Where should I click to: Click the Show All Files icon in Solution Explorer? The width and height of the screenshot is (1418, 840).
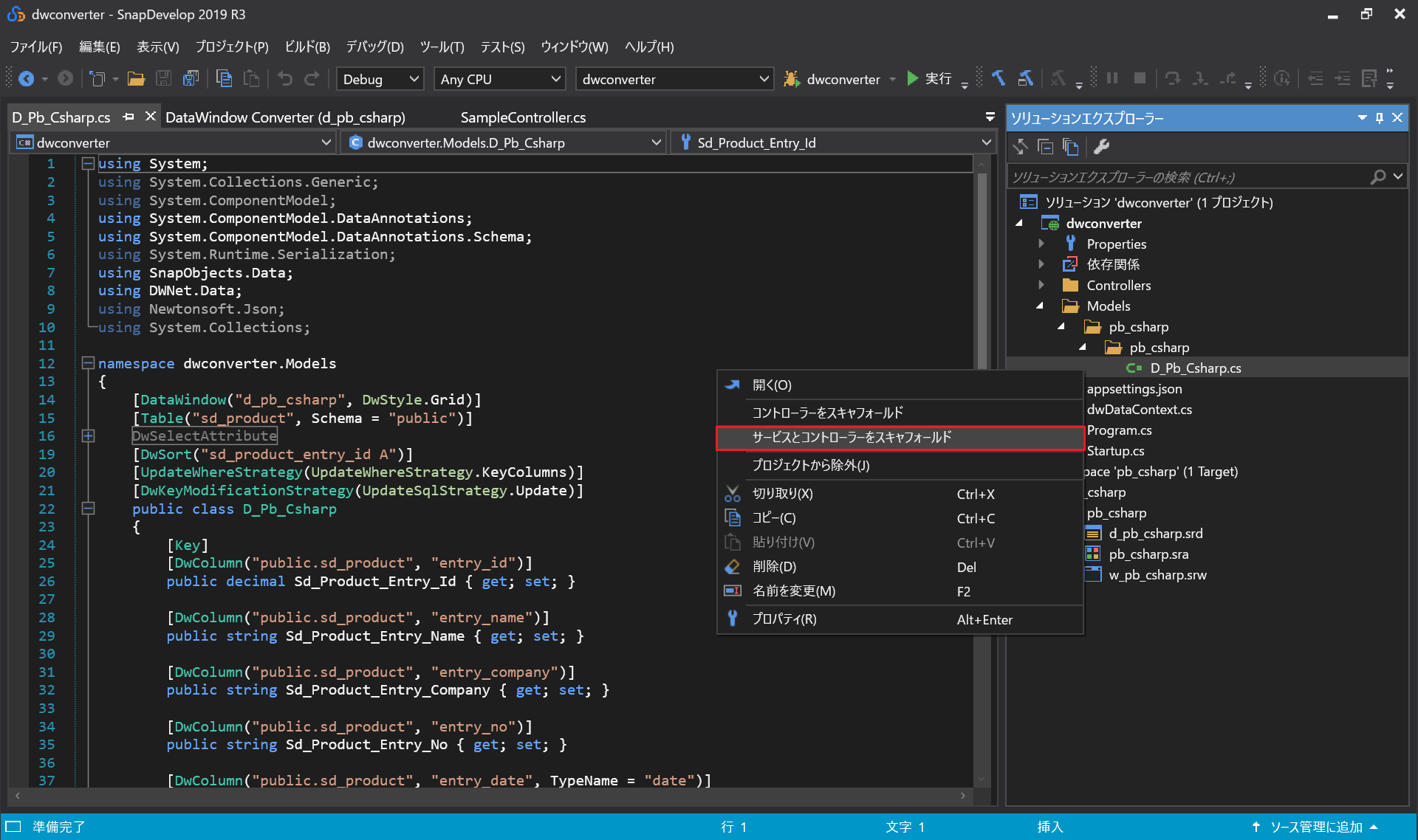[x=1070, y=147]
